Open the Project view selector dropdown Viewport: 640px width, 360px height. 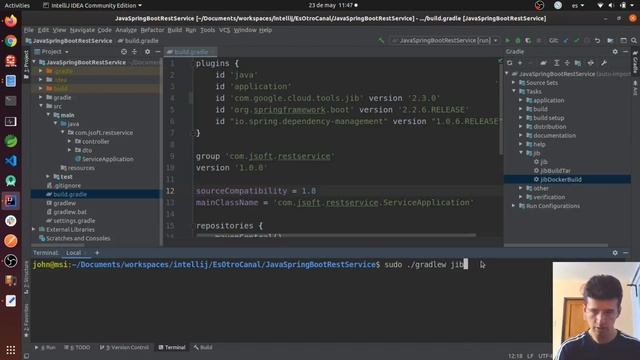(x=52, y=52)
